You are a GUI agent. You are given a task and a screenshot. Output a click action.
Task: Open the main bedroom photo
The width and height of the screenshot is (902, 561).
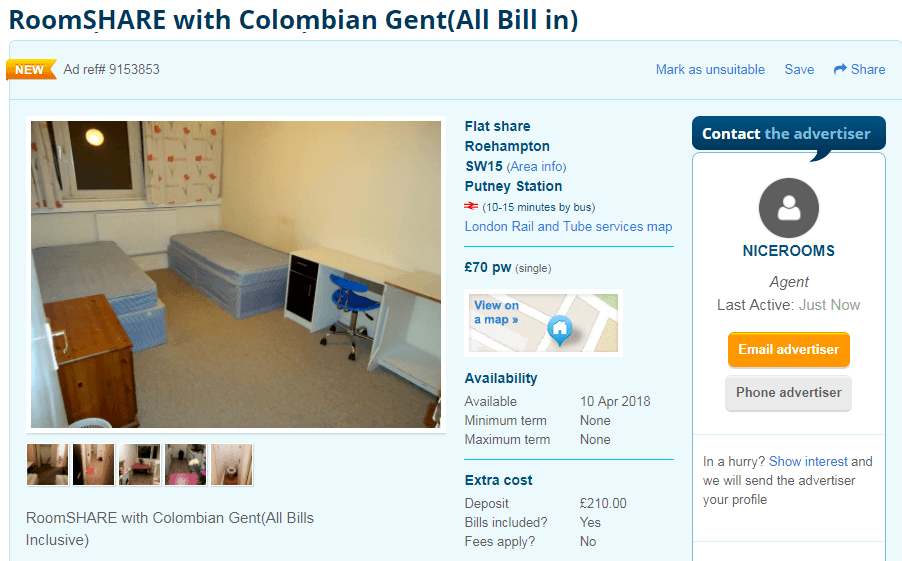click(x=236, y=275)
